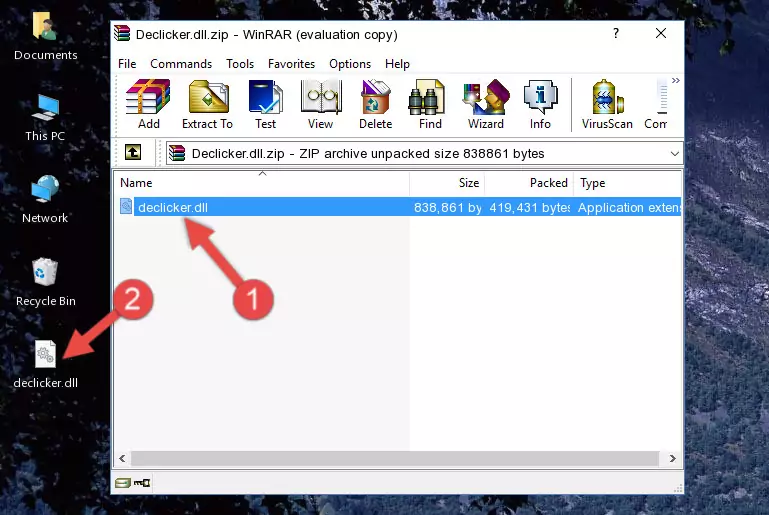Click the View toolbar icon
769x515 pixels.
pos(321,104)
